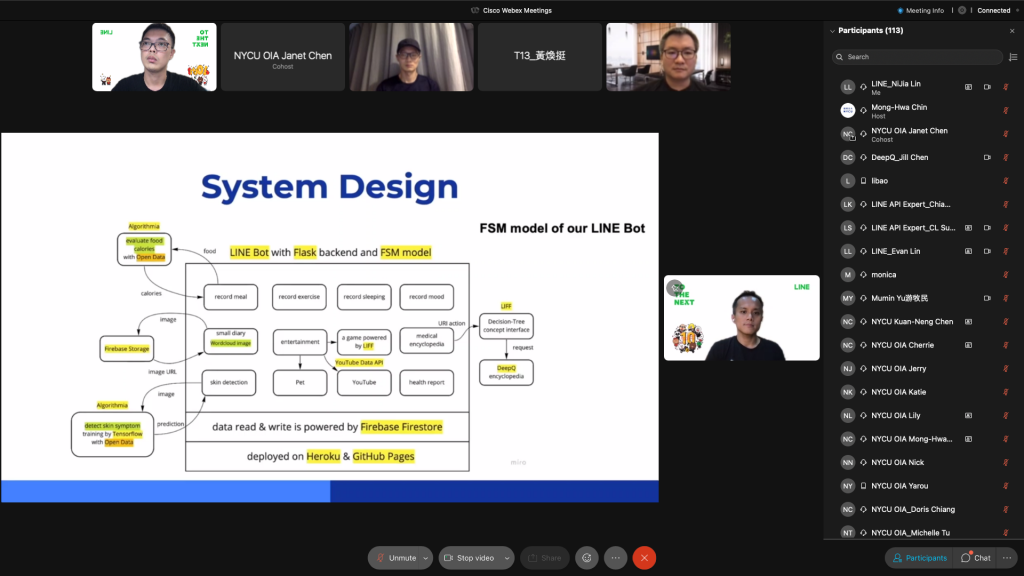Select participant Mumin Yu in list

point(923,298)
